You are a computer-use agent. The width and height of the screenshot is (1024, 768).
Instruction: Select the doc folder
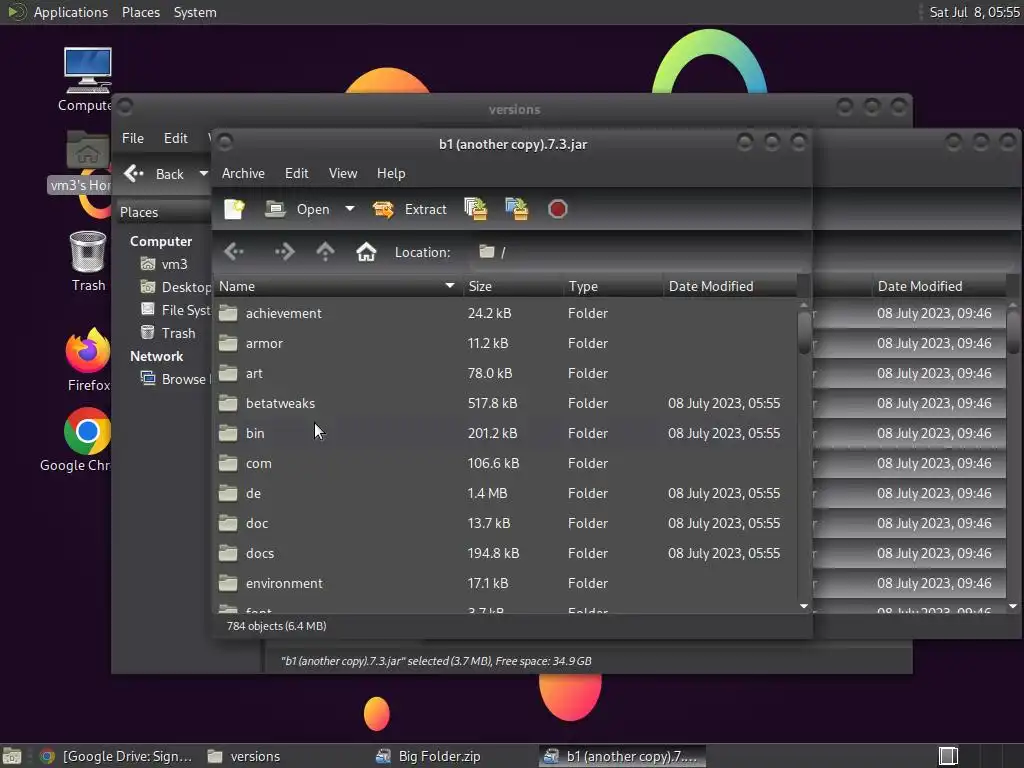pos(505,524)
